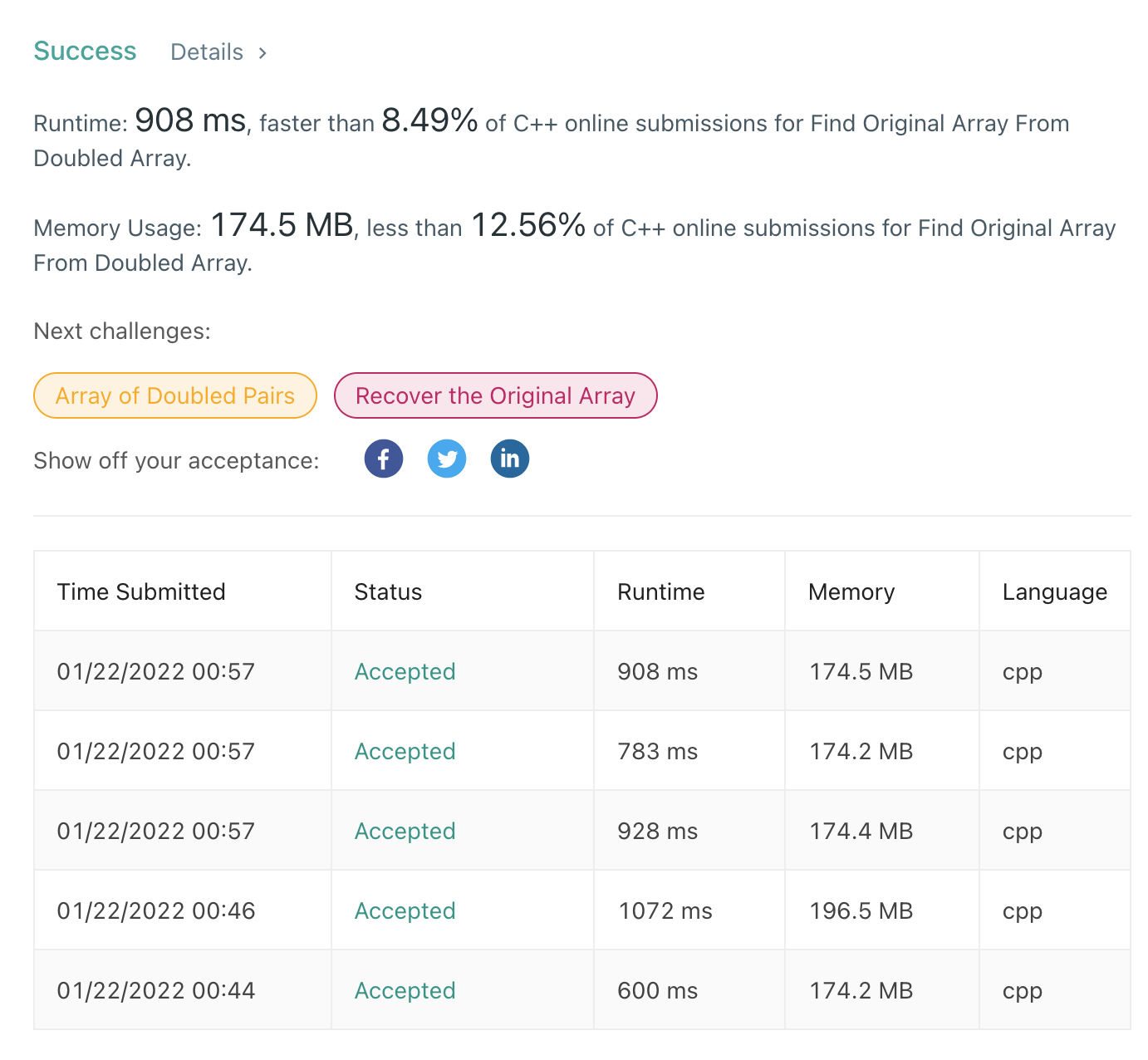The image size is (1148, 1060).
Task: Share acceptance on Facebook icon
Action: tap(383, 459)
